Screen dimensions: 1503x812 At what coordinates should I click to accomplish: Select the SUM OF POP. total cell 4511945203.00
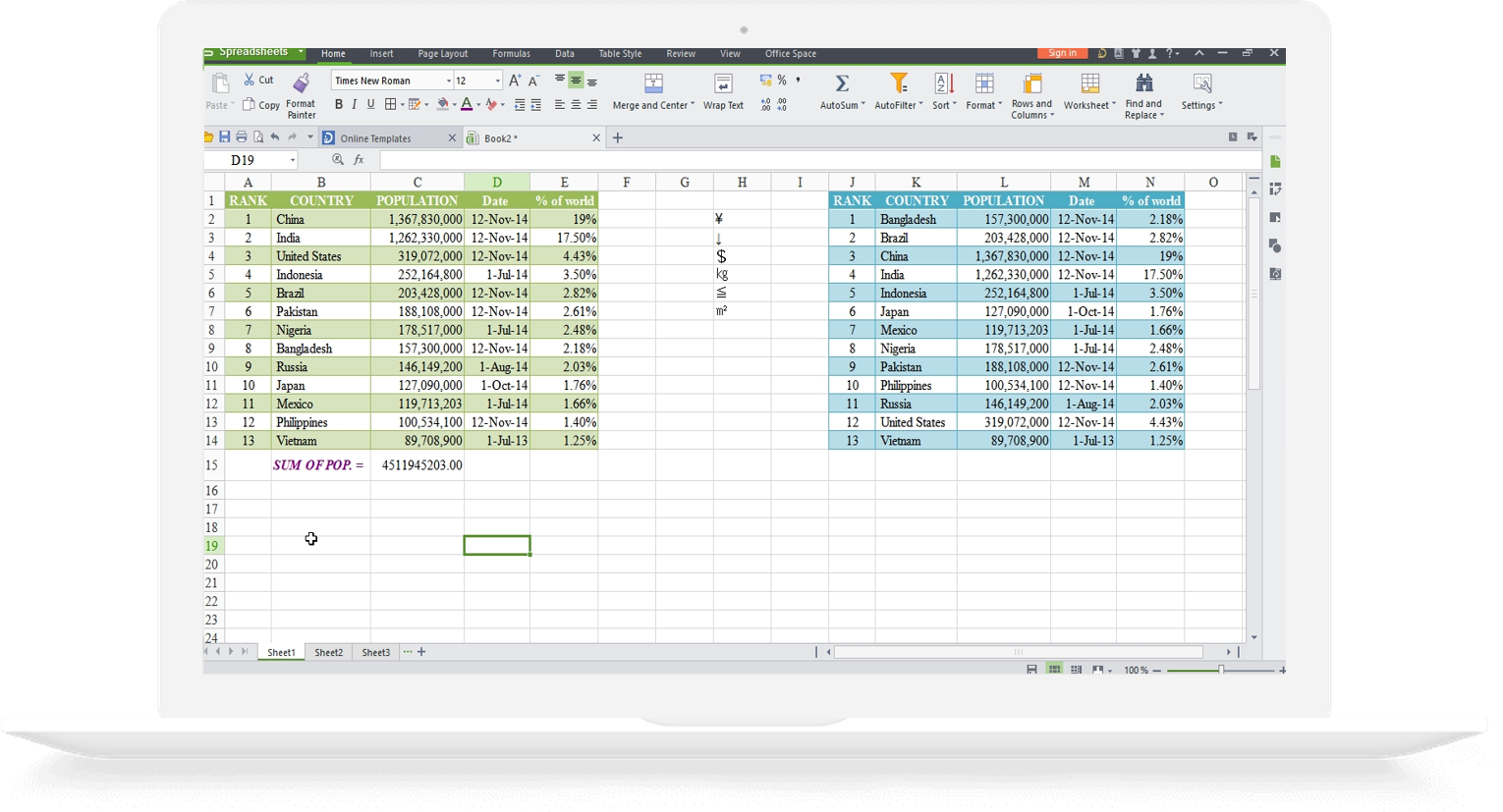[x=417, y=465]
